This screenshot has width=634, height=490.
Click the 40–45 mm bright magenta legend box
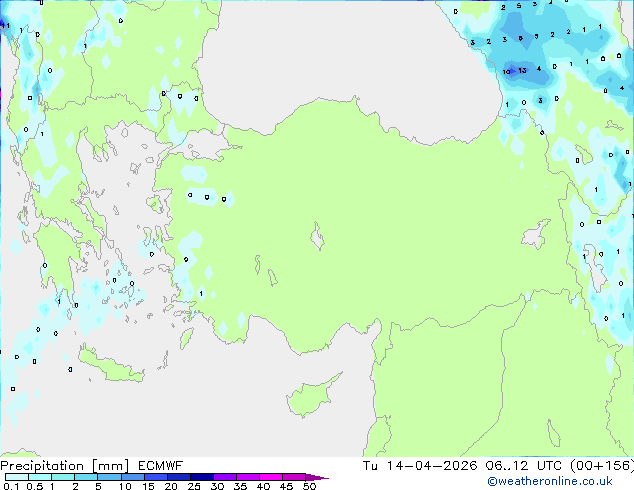click(271, 477)
